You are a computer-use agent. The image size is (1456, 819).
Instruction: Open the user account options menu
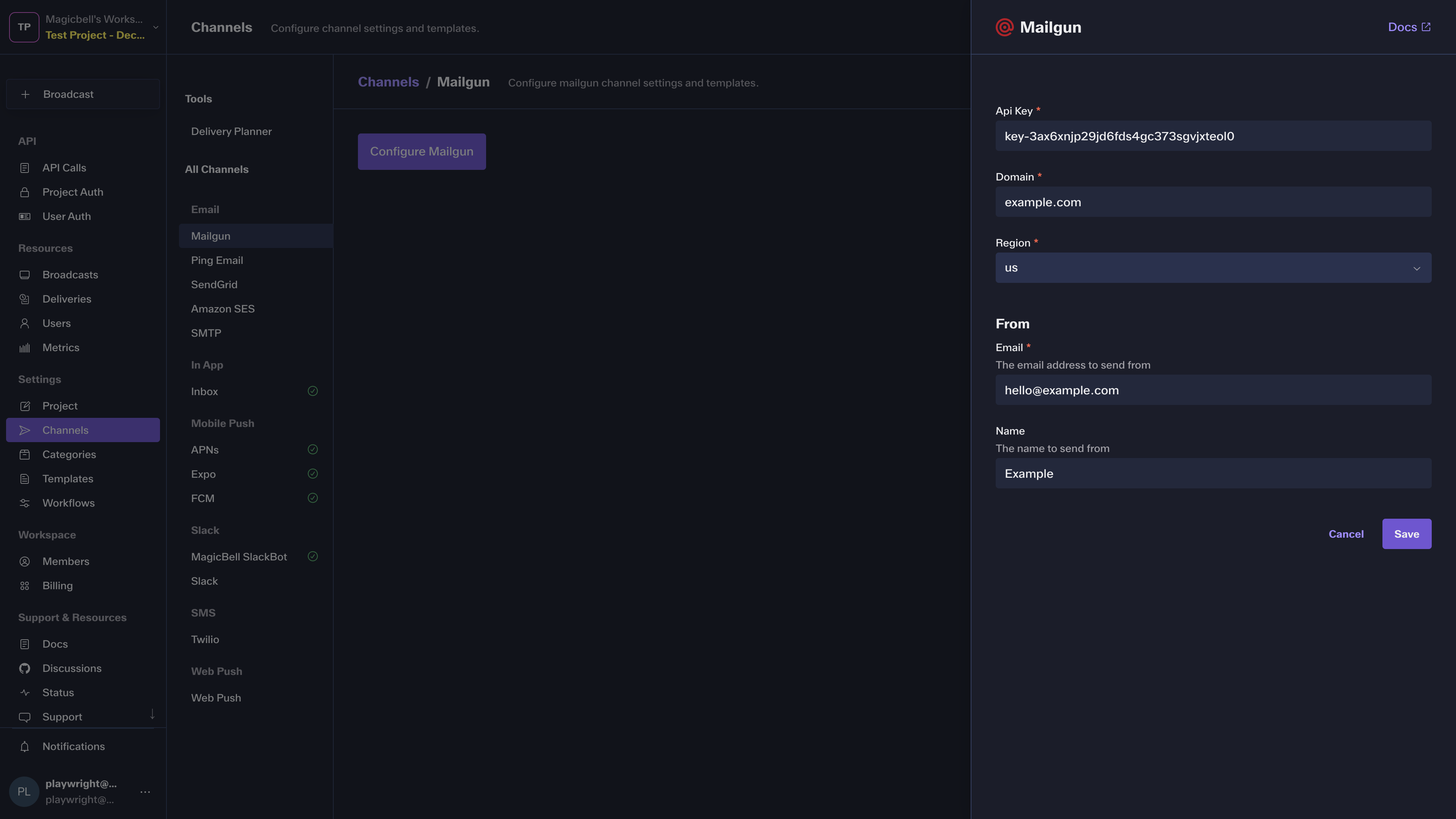coord(145,792)
